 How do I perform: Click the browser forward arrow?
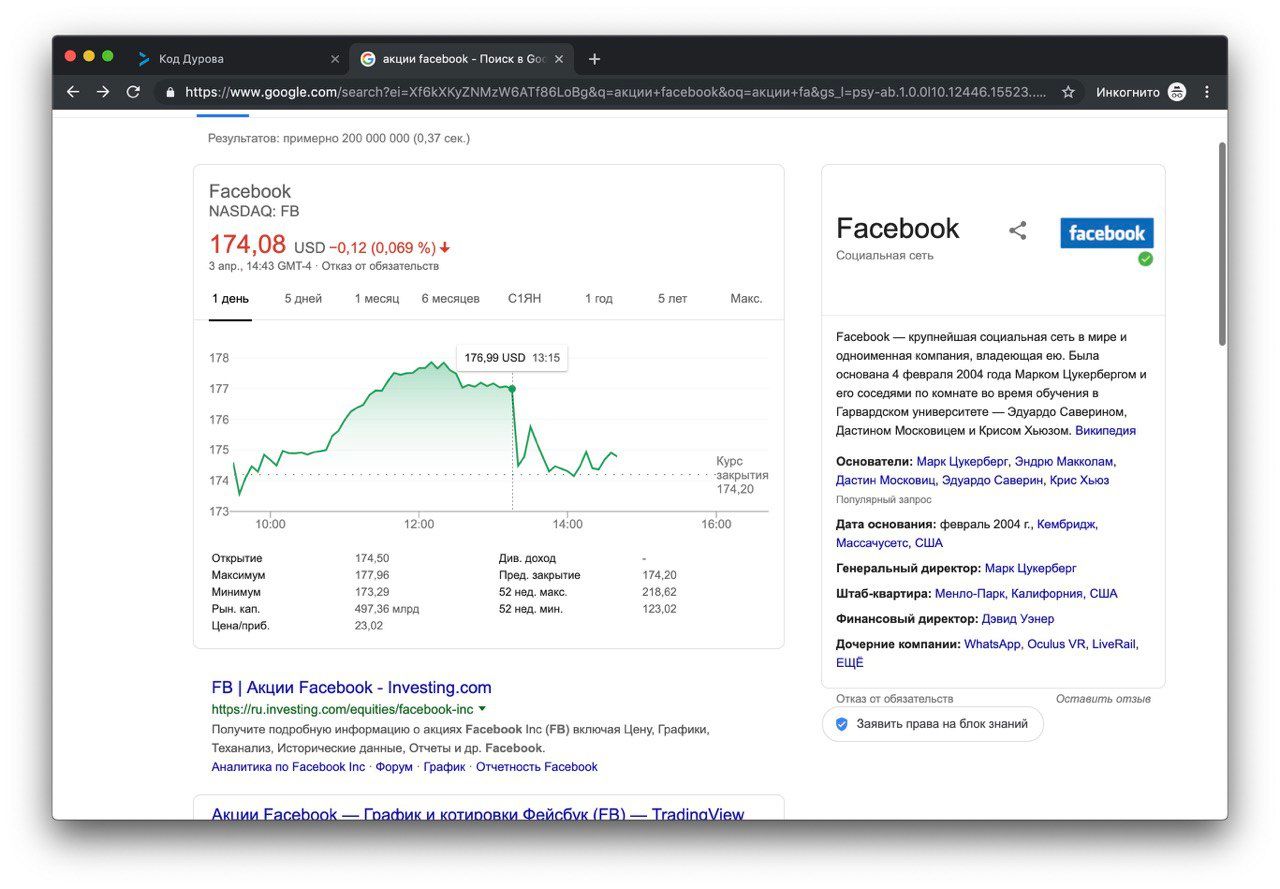pyautogui.click(x=103, y=92)
